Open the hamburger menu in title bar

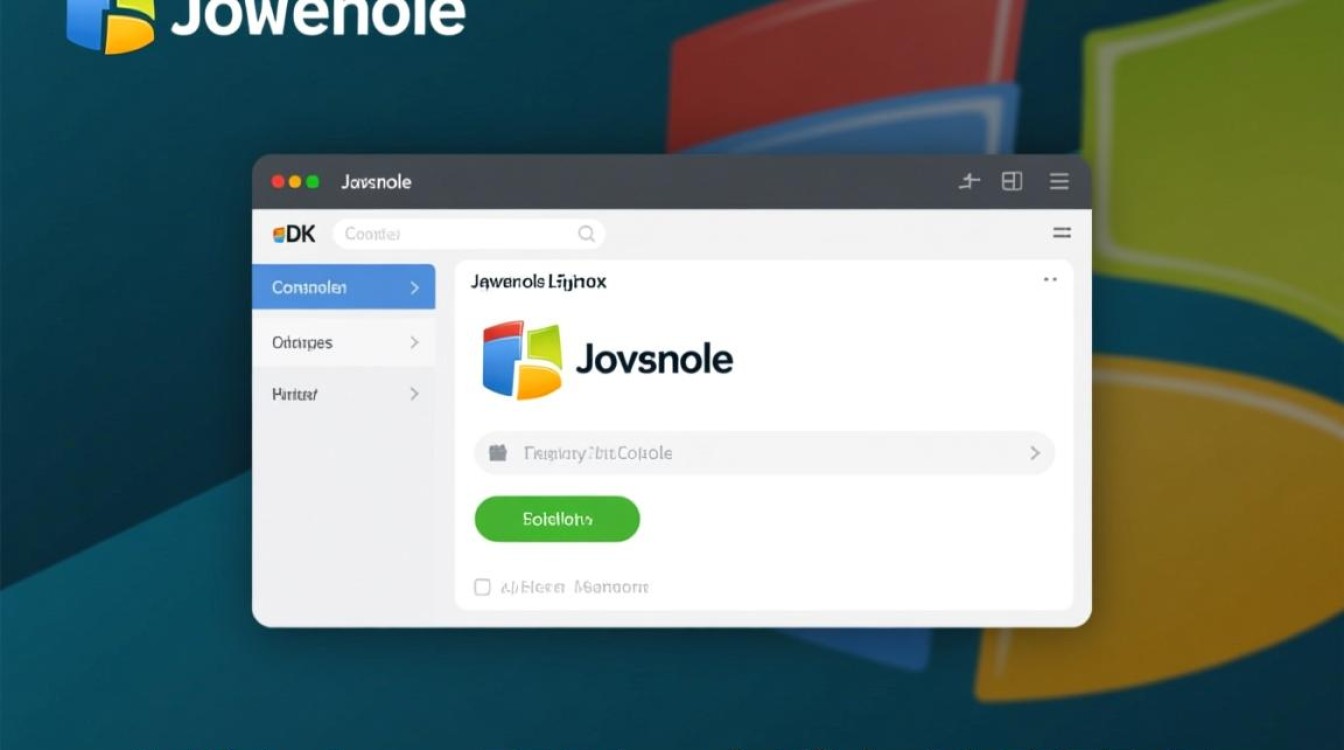(x=1059, y=182)
